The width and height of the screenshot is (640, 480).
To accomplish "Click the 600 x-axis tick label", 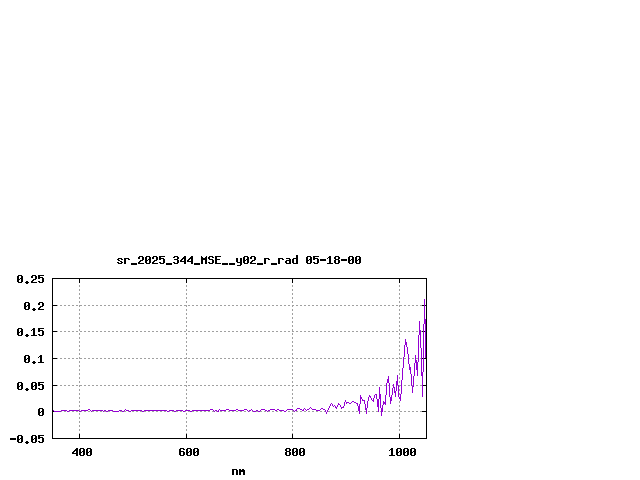I will (186, 453).
